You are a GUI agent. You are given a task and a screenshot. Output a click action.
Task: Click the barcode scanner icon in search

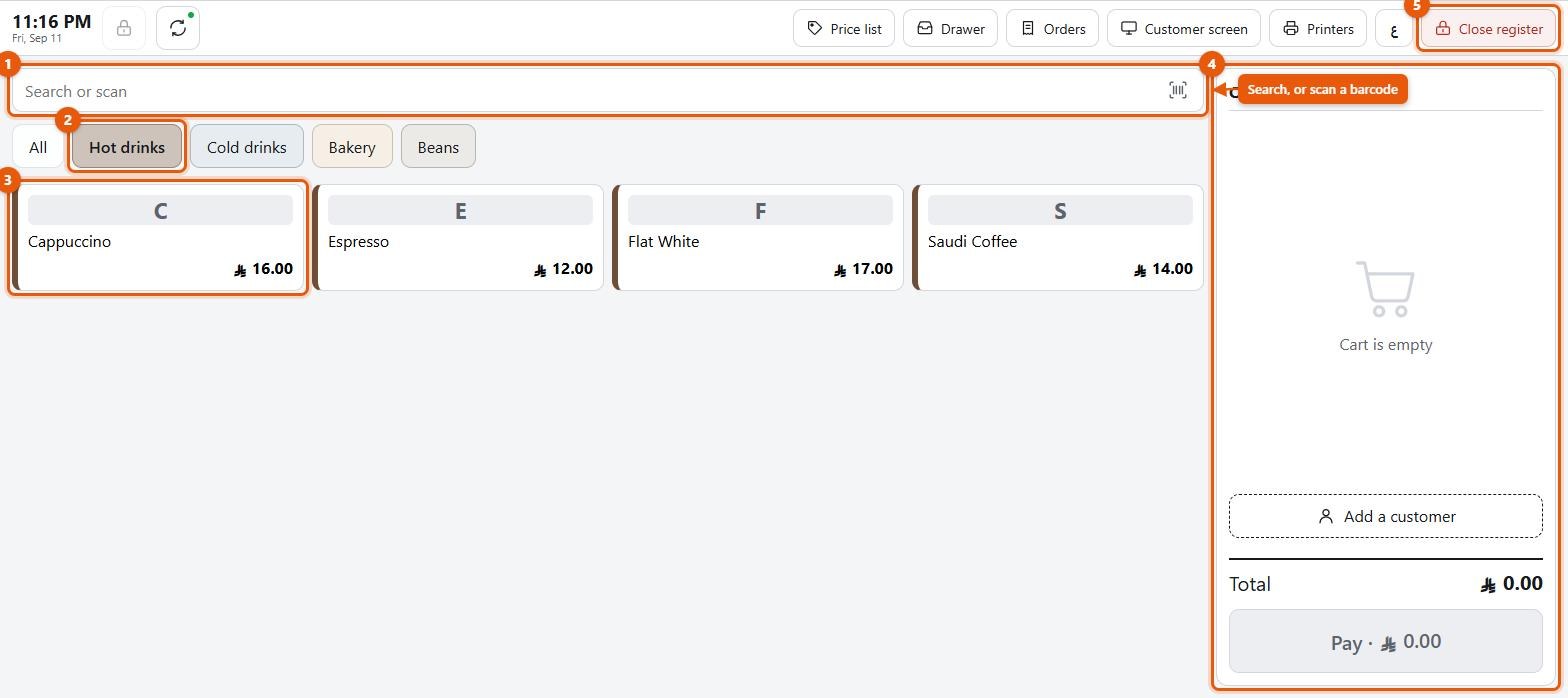point(1178,91)
